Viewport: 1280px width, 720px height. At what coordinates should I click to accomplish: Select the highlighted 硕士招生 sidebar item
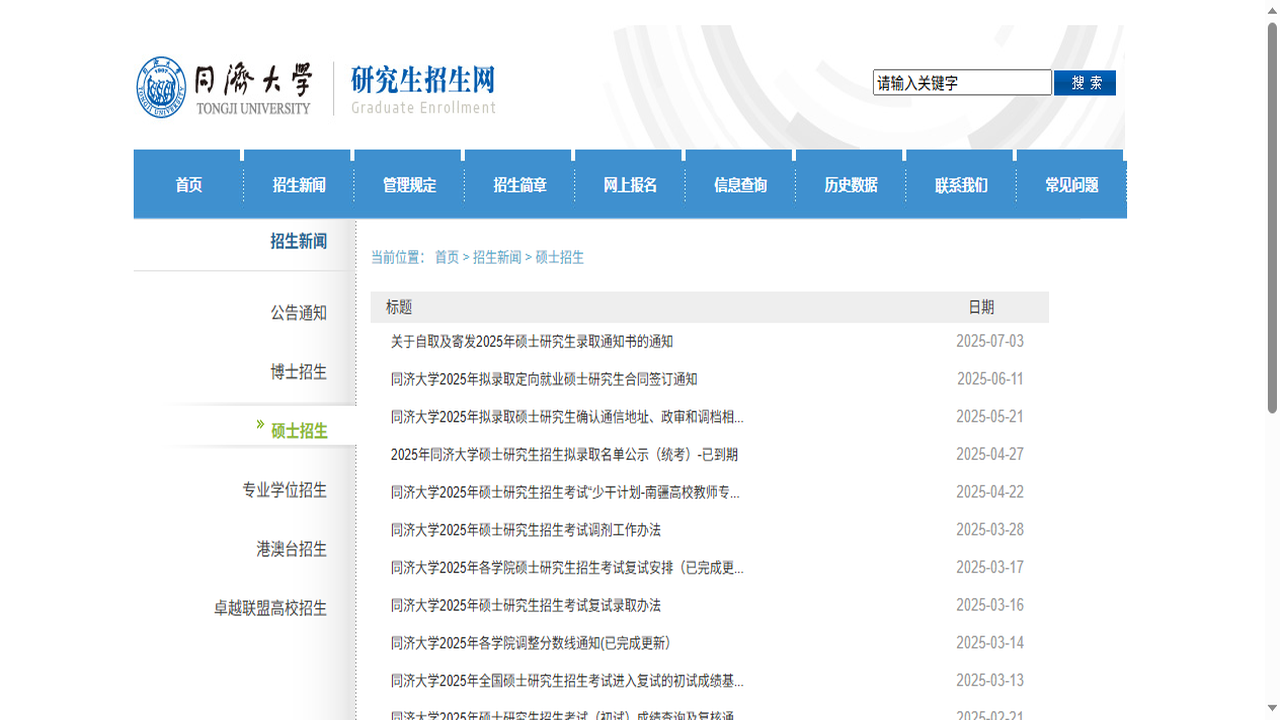click(x=297, y=430)
